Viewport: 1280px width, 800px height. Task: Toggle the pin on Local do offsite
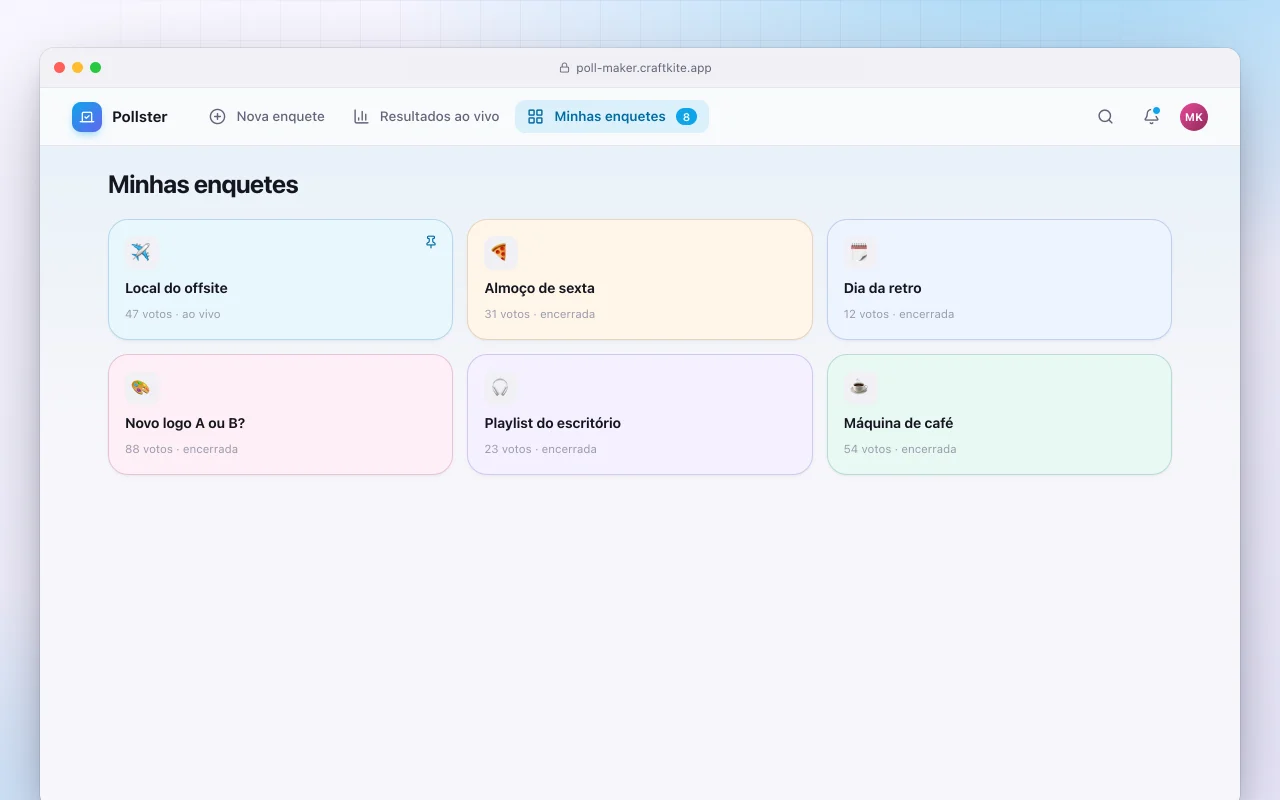tap(431, 242)
